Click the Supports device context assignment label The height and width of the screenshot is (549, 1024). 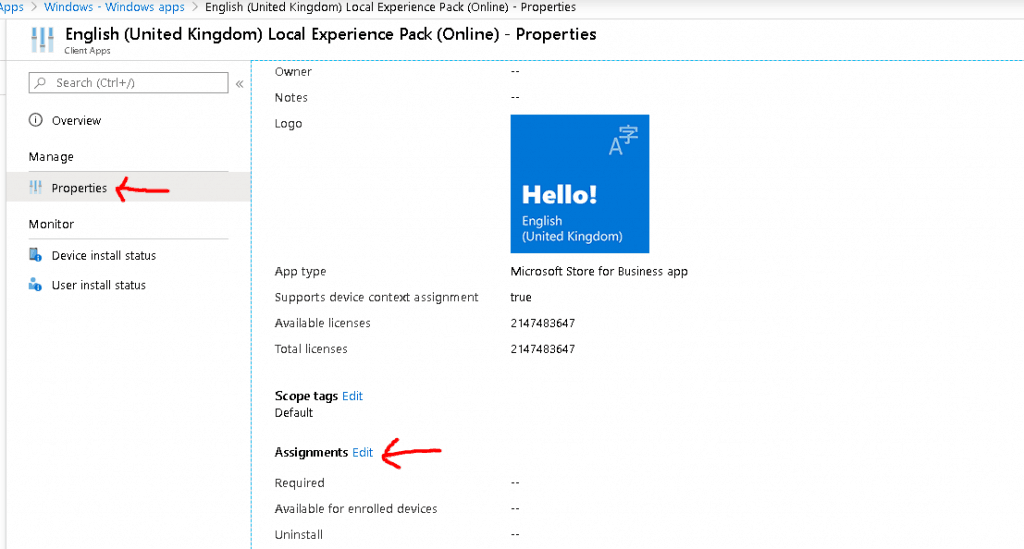click(376, 298)
